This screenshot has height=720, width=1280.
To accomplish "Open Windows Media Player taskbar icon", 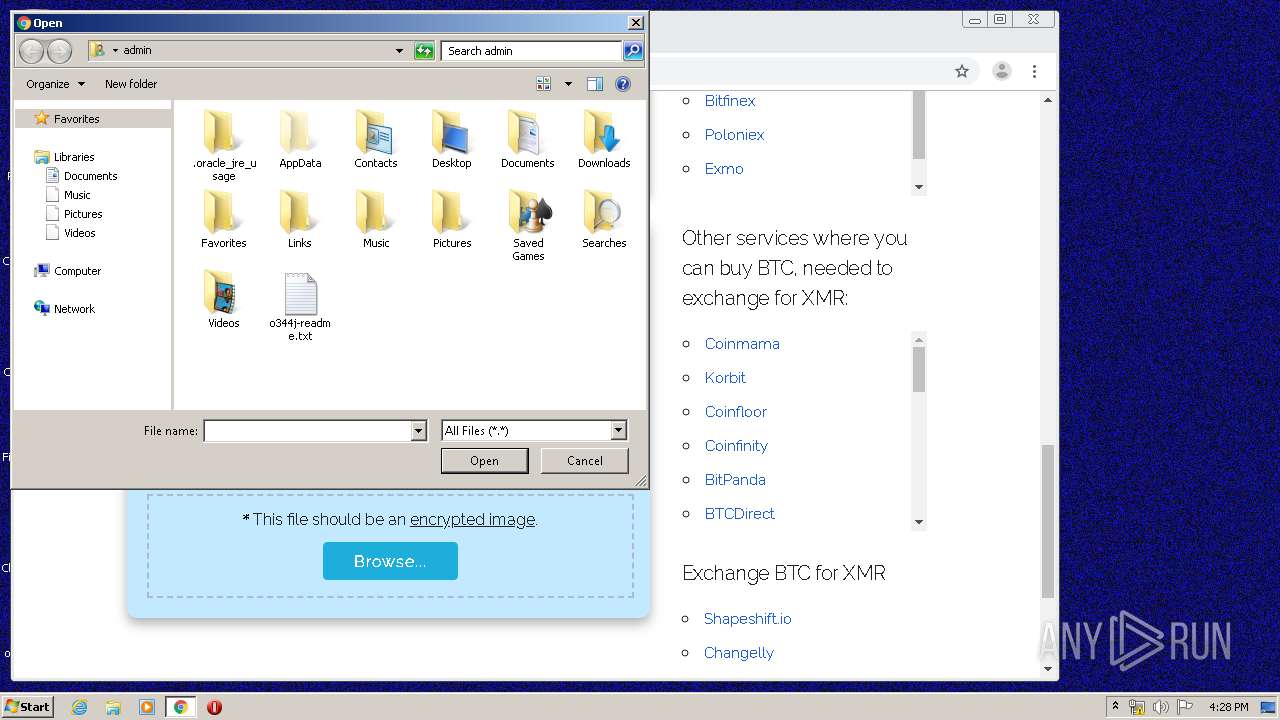I will [x=147, y=707].
